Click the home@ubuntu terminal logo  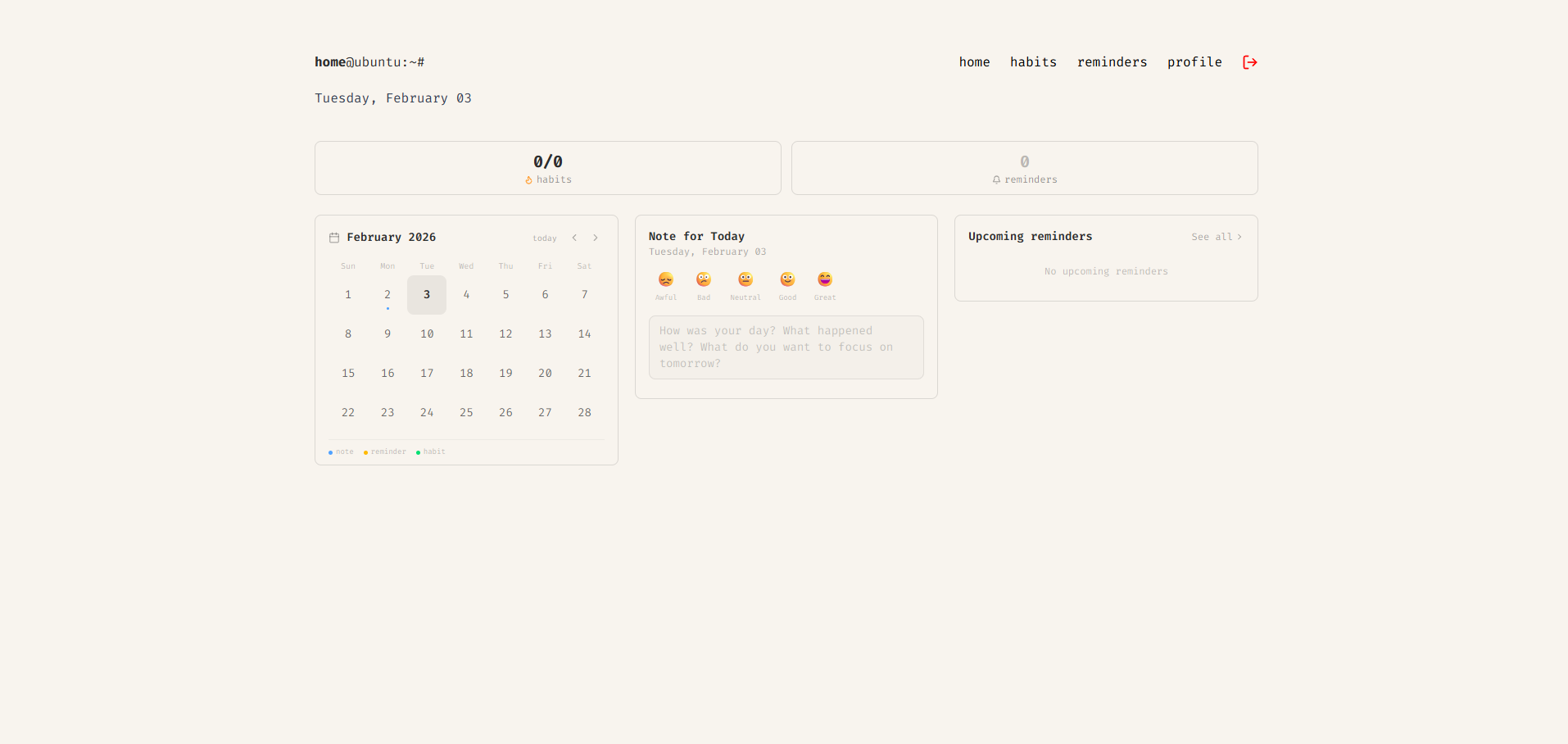tap(369, 62)
